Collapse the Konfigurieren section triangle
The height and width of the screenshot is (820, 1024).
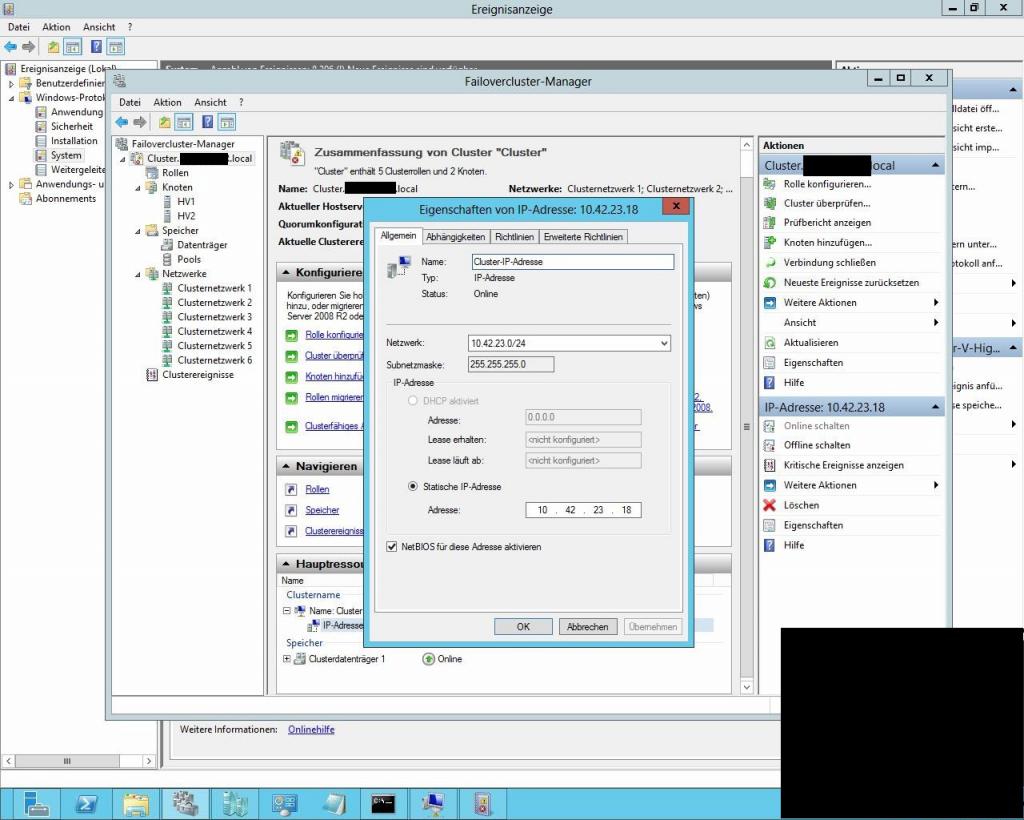(x=286, y=272)
